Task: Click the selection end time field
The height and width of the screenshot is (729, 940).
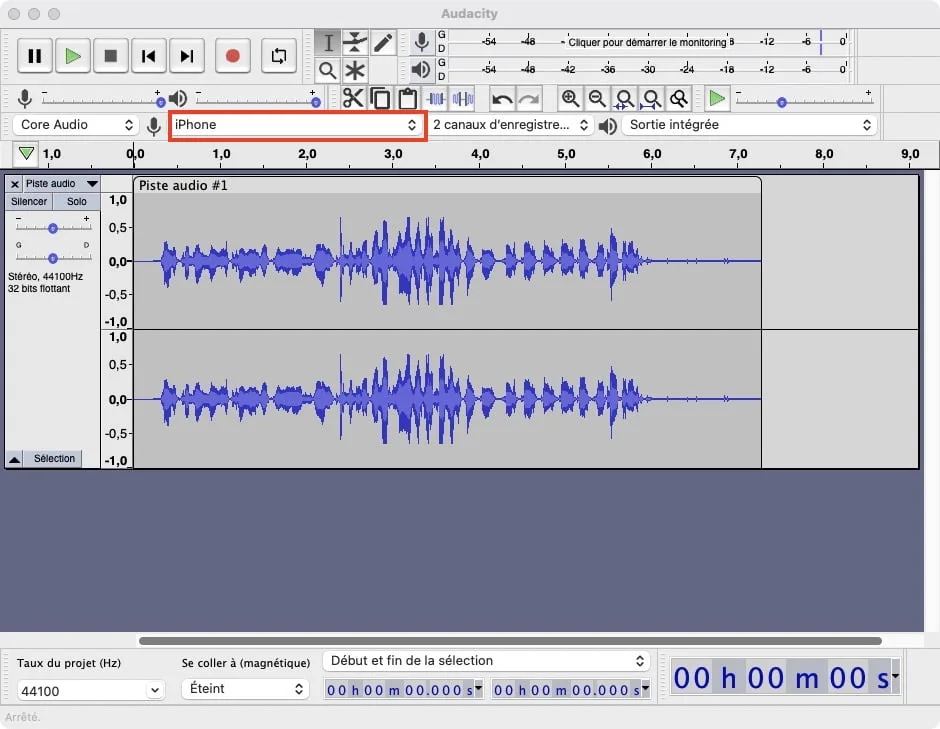Action: [570, 690]
